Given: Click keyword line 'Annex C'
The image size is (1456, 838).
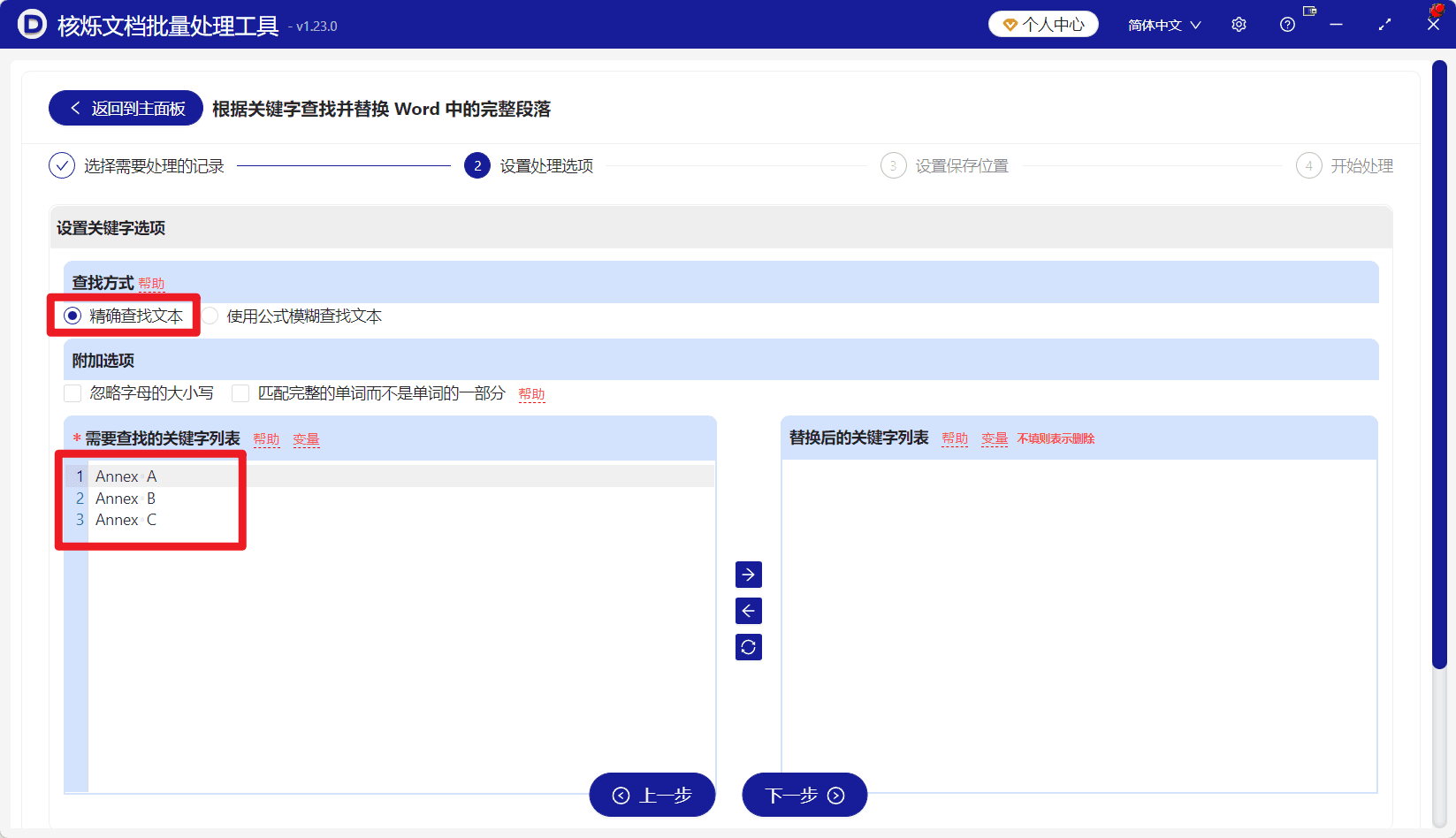Looking at the screenshot, I should 126,520.
